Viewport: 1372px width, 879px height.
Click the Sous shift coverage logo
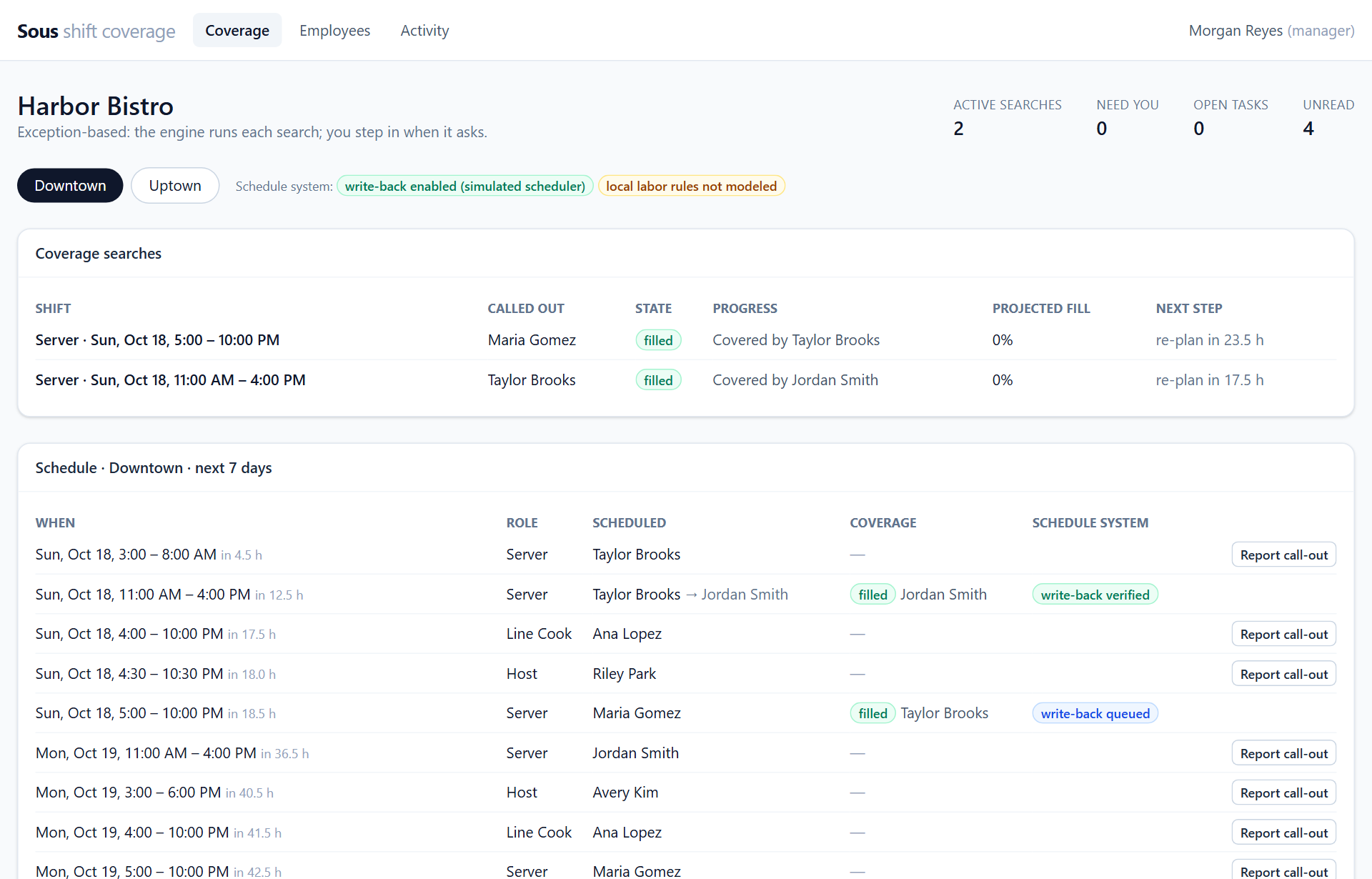[x=96, y=31]
